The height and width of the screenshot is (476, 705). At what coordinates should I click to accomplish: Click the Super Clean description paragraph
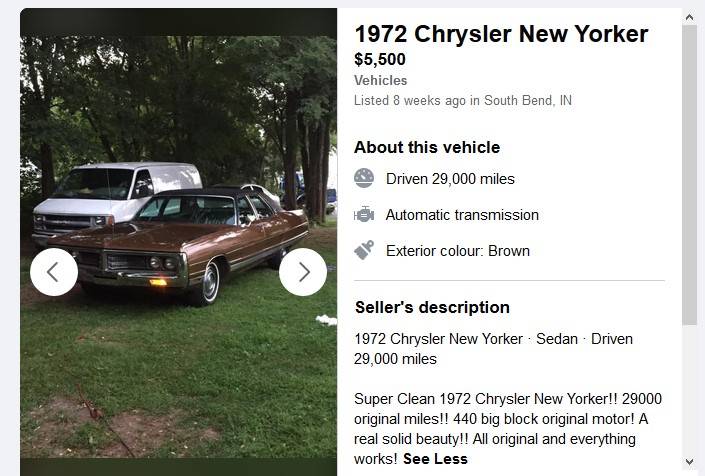pyautogui.click(x=507, y=419)
